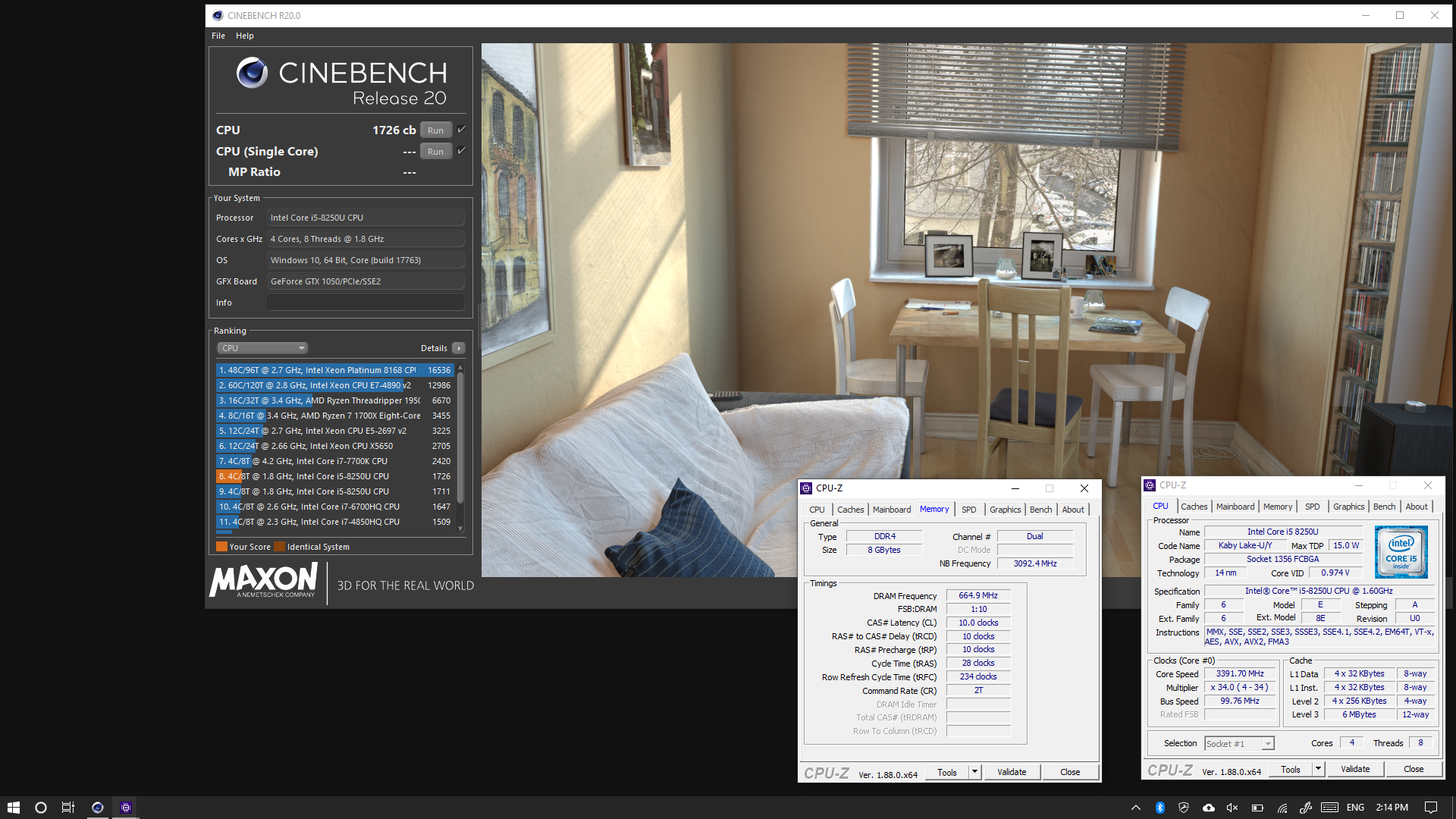Screen dimensions: 1456x819
Task: Open the File menu in Cinebench
Action: point(218,36)
